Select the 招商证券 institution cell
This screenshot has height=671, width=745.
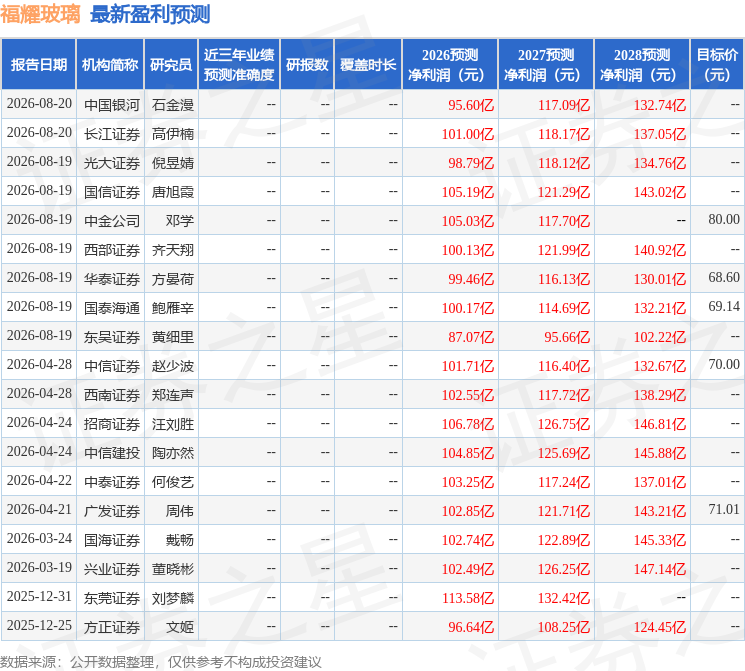[x=112, y=423]
